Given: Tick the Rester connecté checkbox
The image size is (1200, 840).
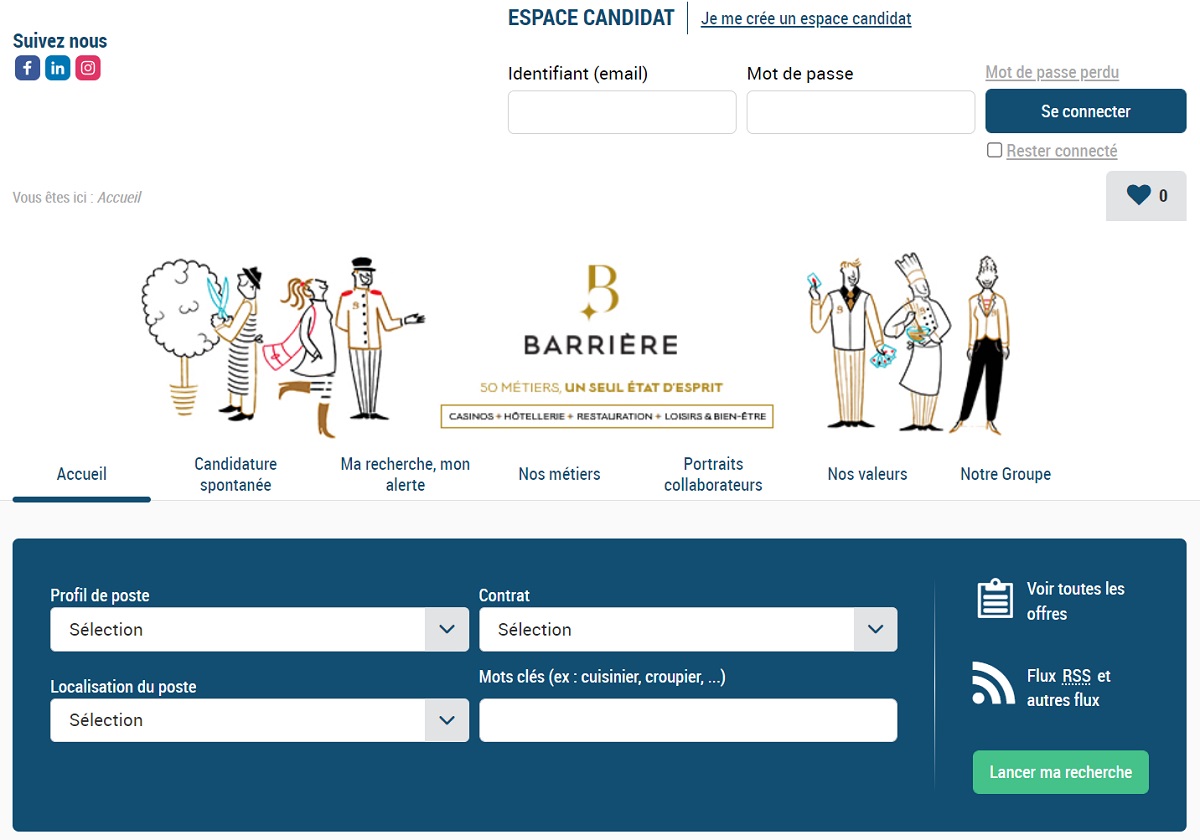Looking at the screenshot, I should tap(994, 150).
